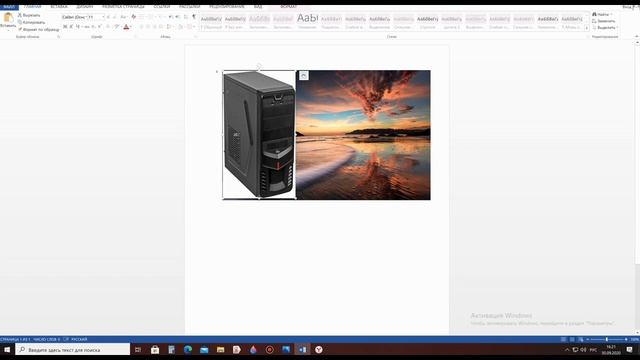Select the sunset beach image

pos(363,135)
